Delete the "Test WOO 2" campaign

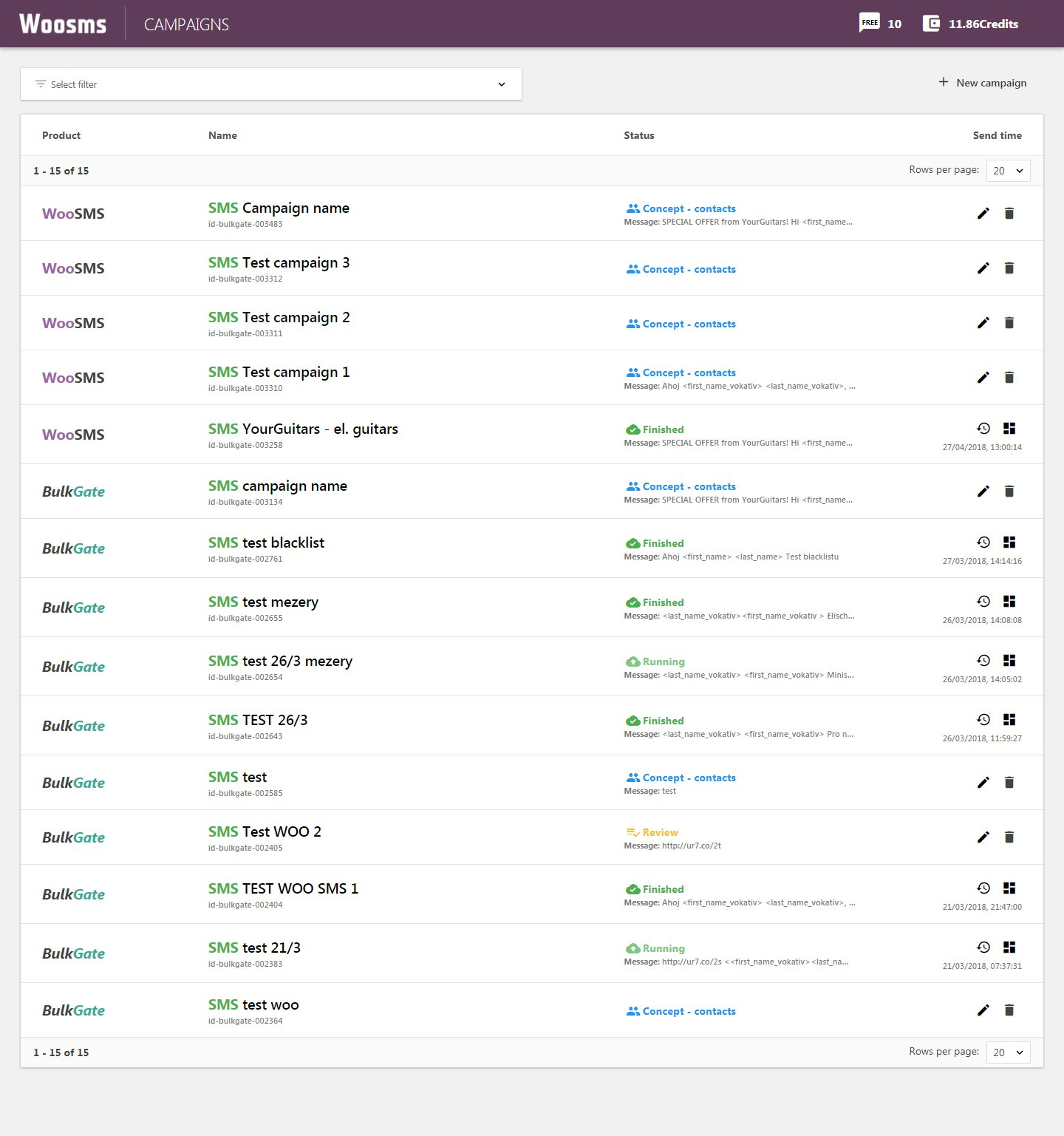pos(1009,837)
